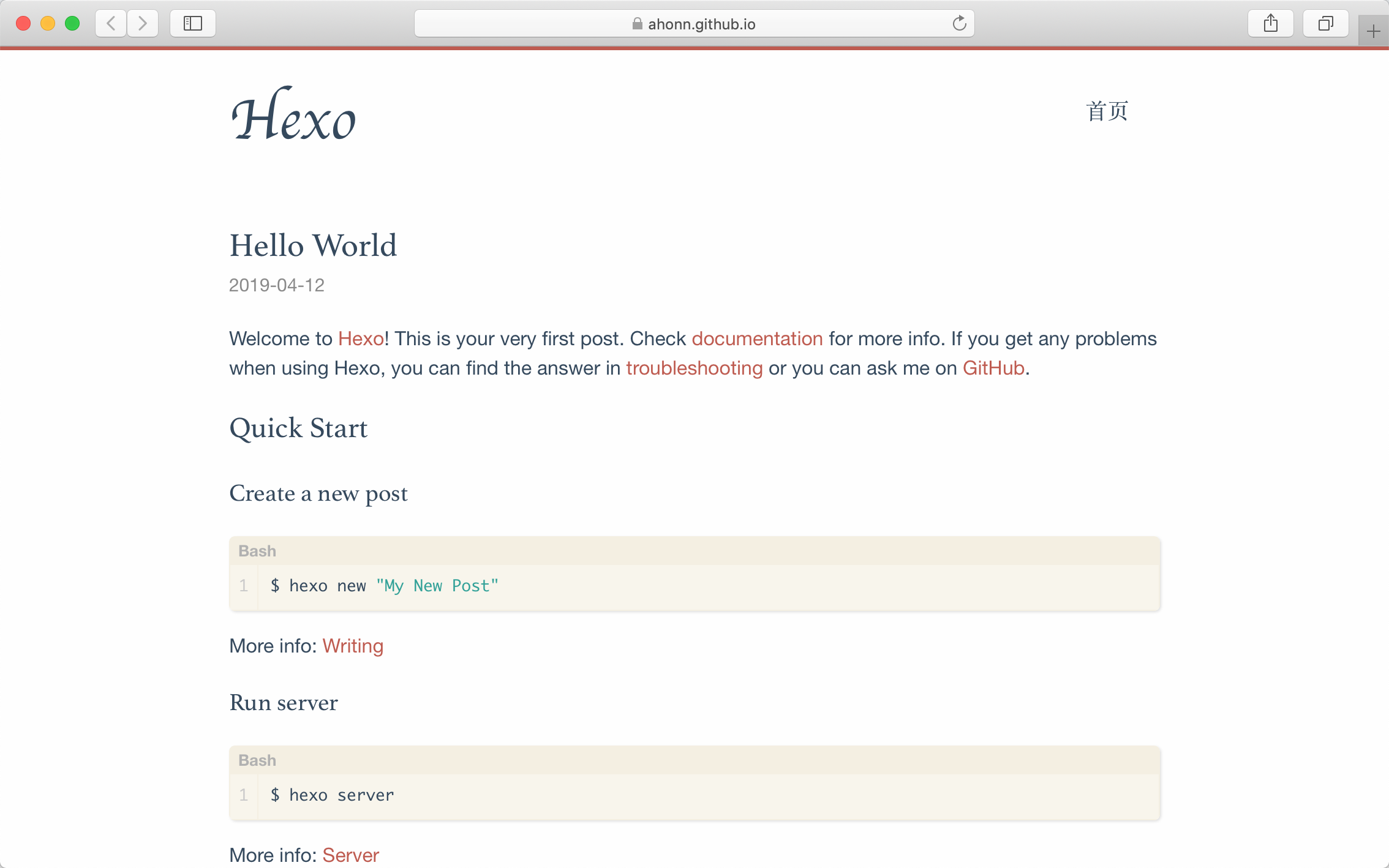Click the hexo server code block line
1389x868 pixels.
(333, 795)
